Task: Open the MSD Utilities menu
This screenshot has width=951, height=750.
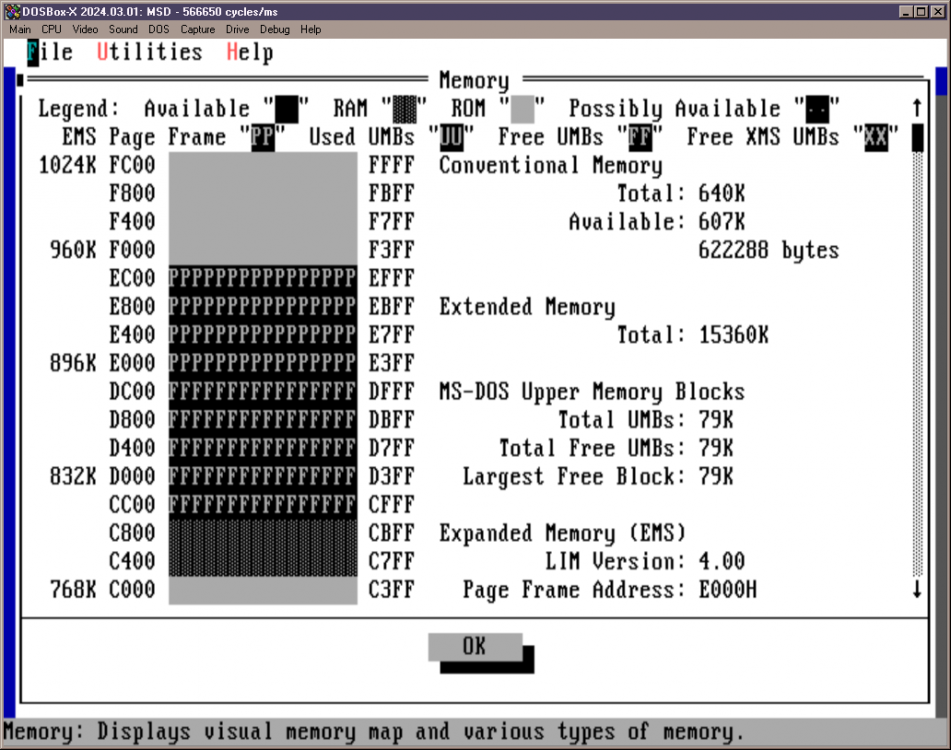Action: (149, 53)
